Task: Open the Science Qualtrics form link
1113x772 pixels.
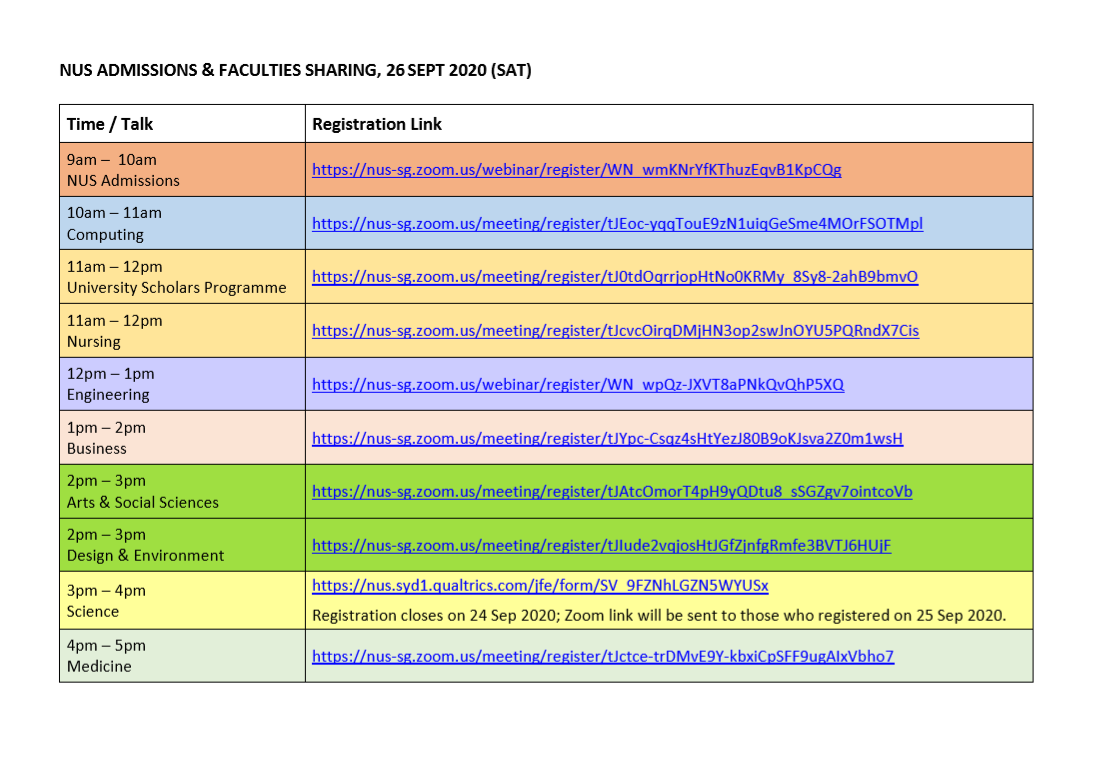Action: (x=540, y=585)
